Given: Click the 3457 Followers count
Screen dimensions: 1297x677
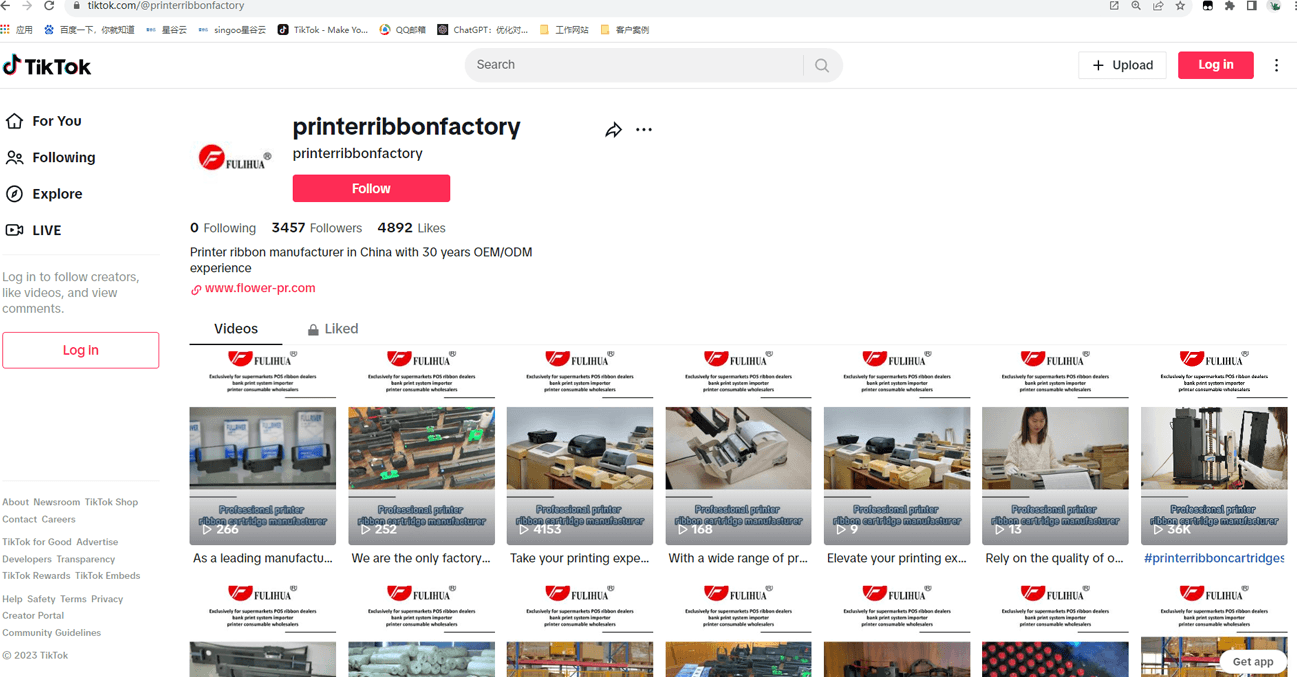Looking at the screenshot, I should tap(317, 228).
